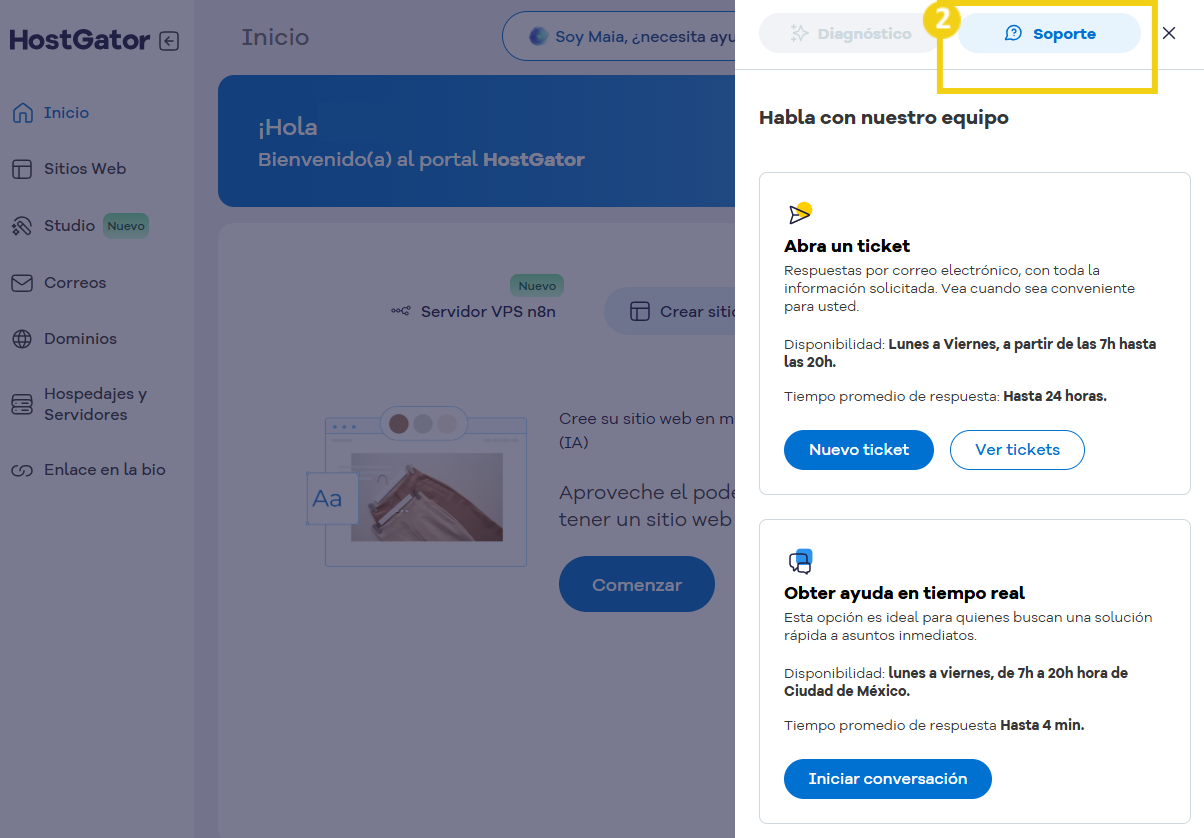Click the Nuevo ticket button
1204x838 pixels.
pos(858,450)
